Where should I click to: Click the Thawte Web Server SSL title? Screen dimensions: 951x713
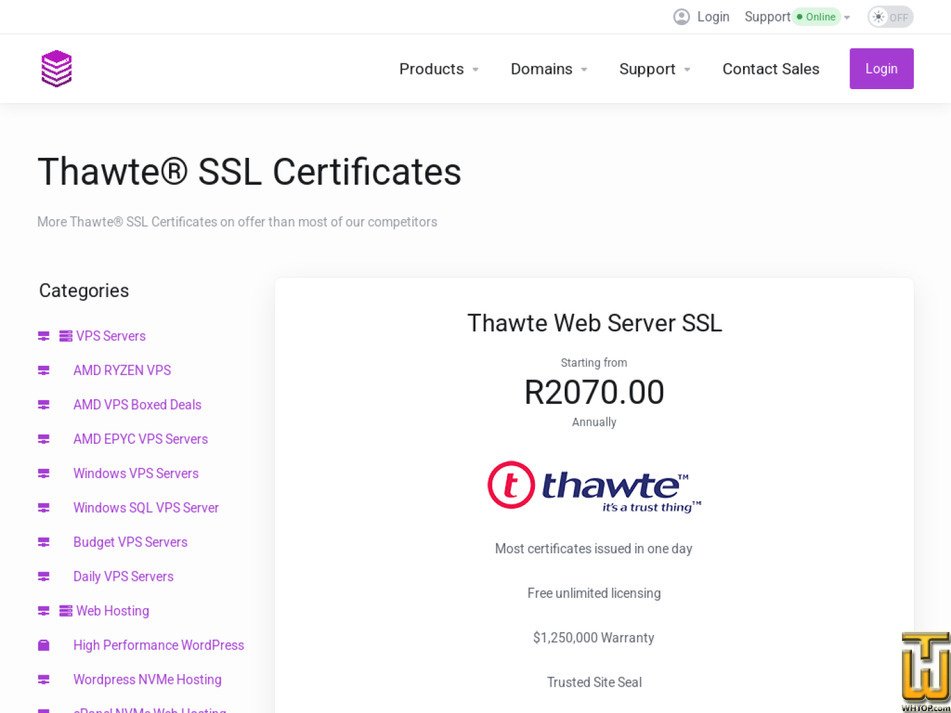[x=594, y=323]
